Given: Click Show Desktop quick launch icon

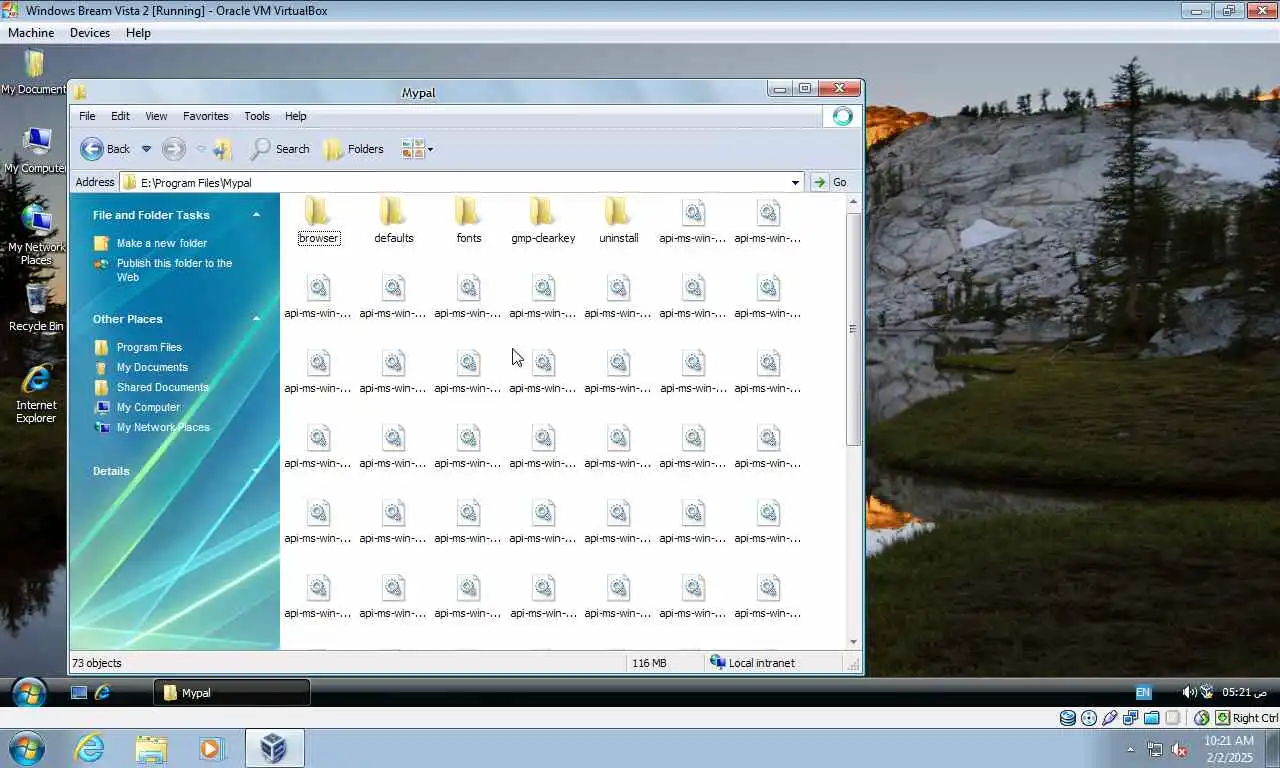Looking at the screenshot, I should (79, 692).
